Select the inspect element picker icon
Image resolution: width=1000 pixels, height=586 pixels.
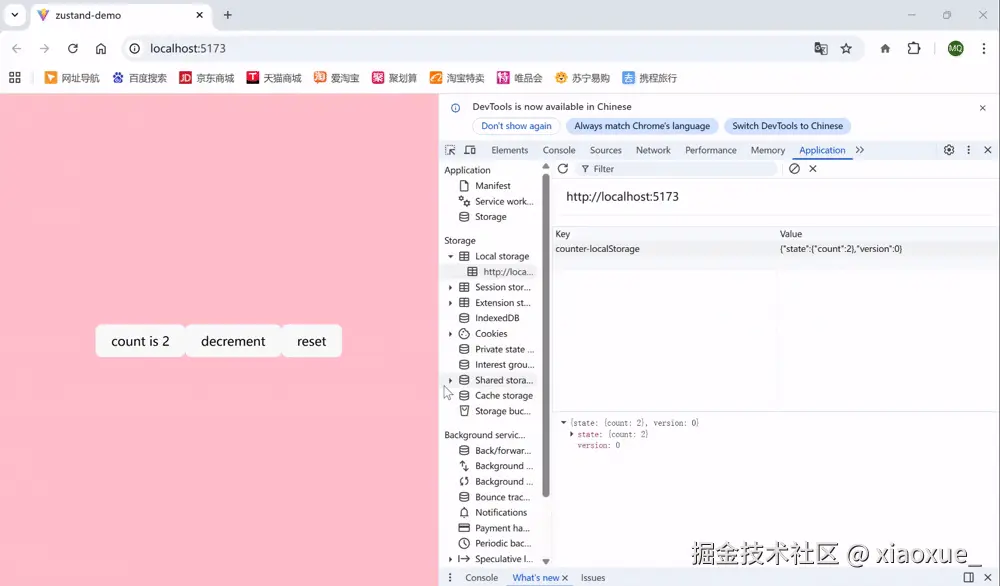(x=452, y=149)
